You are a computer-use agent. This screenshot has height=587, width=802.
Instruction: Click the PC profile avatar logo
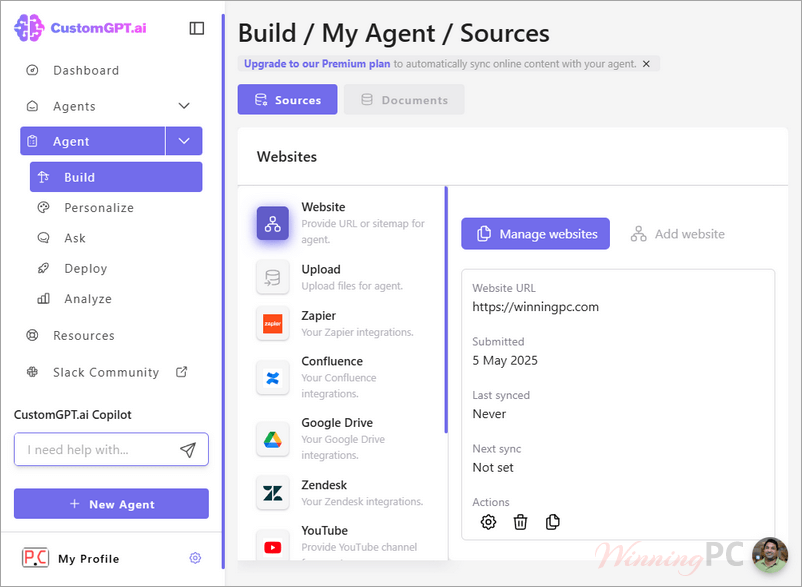[35, 558]
